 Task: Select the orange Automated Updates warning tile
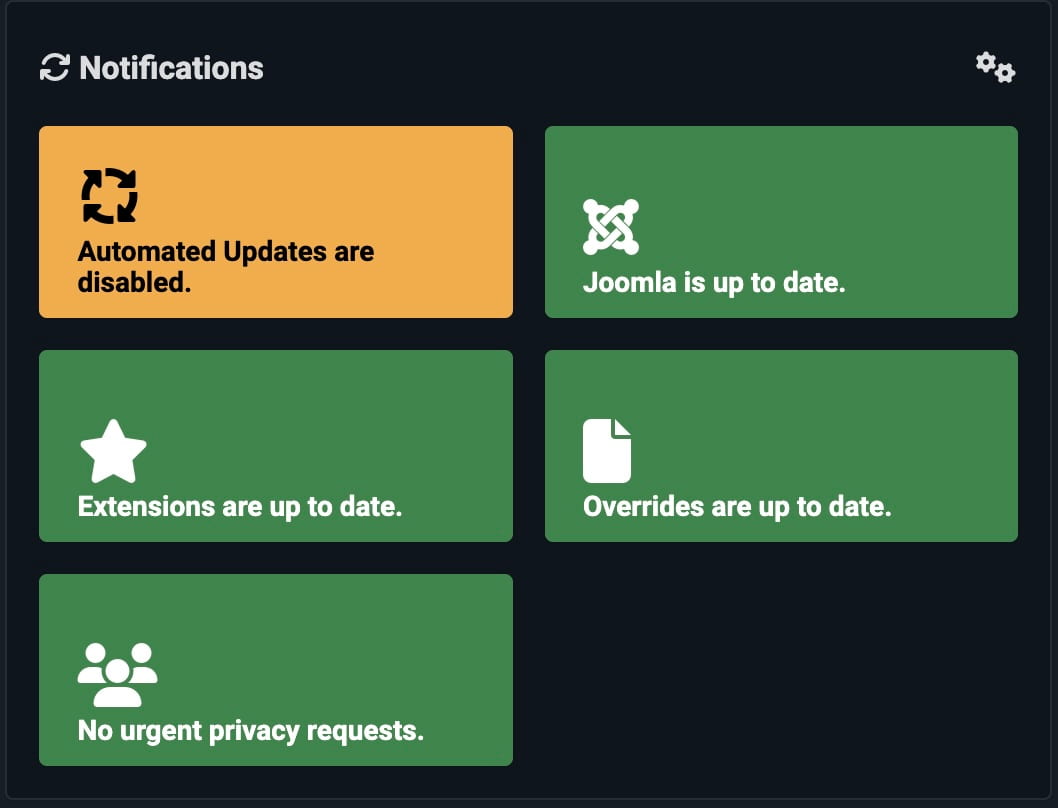pos(276,222)
